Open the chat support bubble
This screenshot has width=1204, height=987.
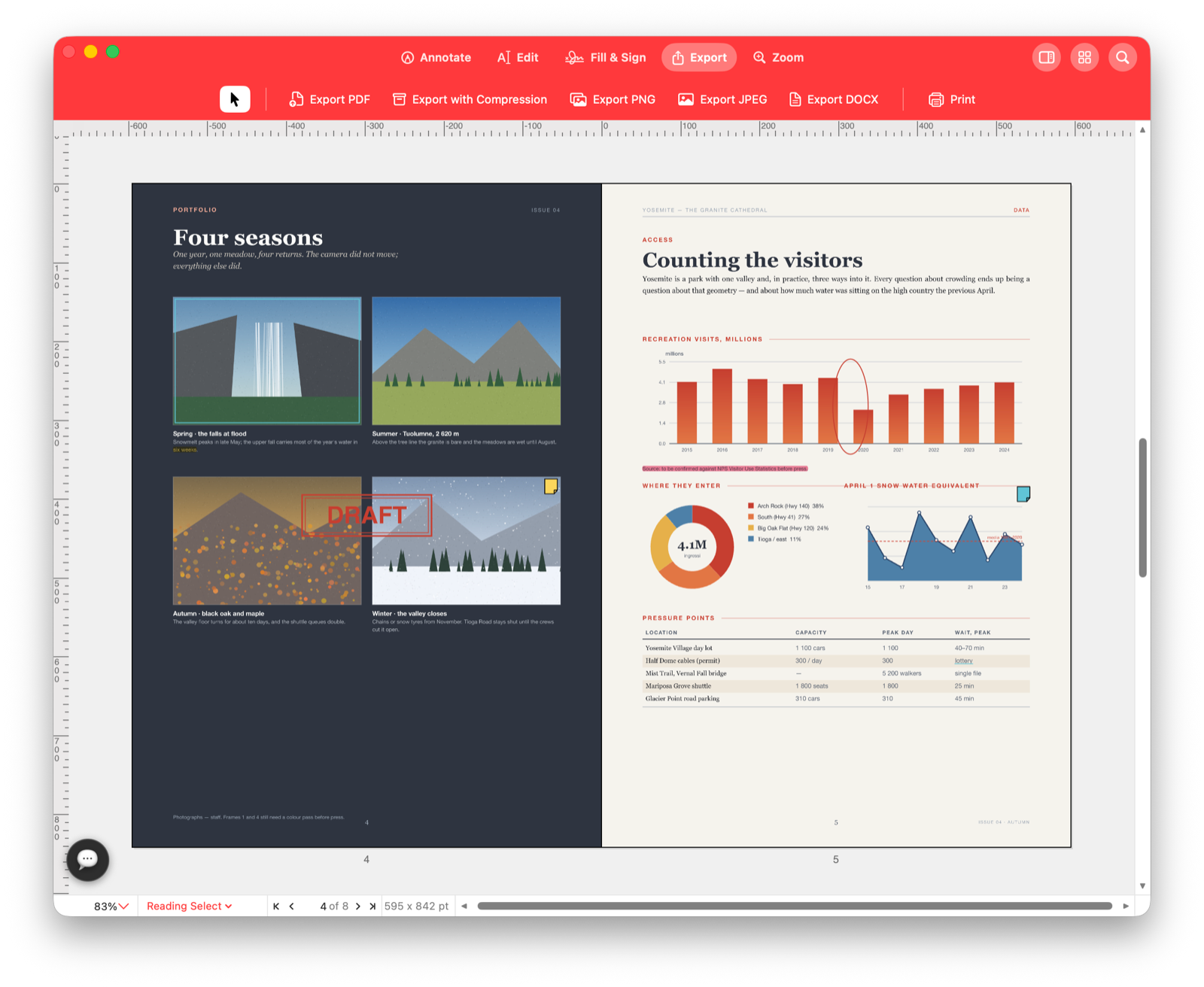(x=87, y=859)
